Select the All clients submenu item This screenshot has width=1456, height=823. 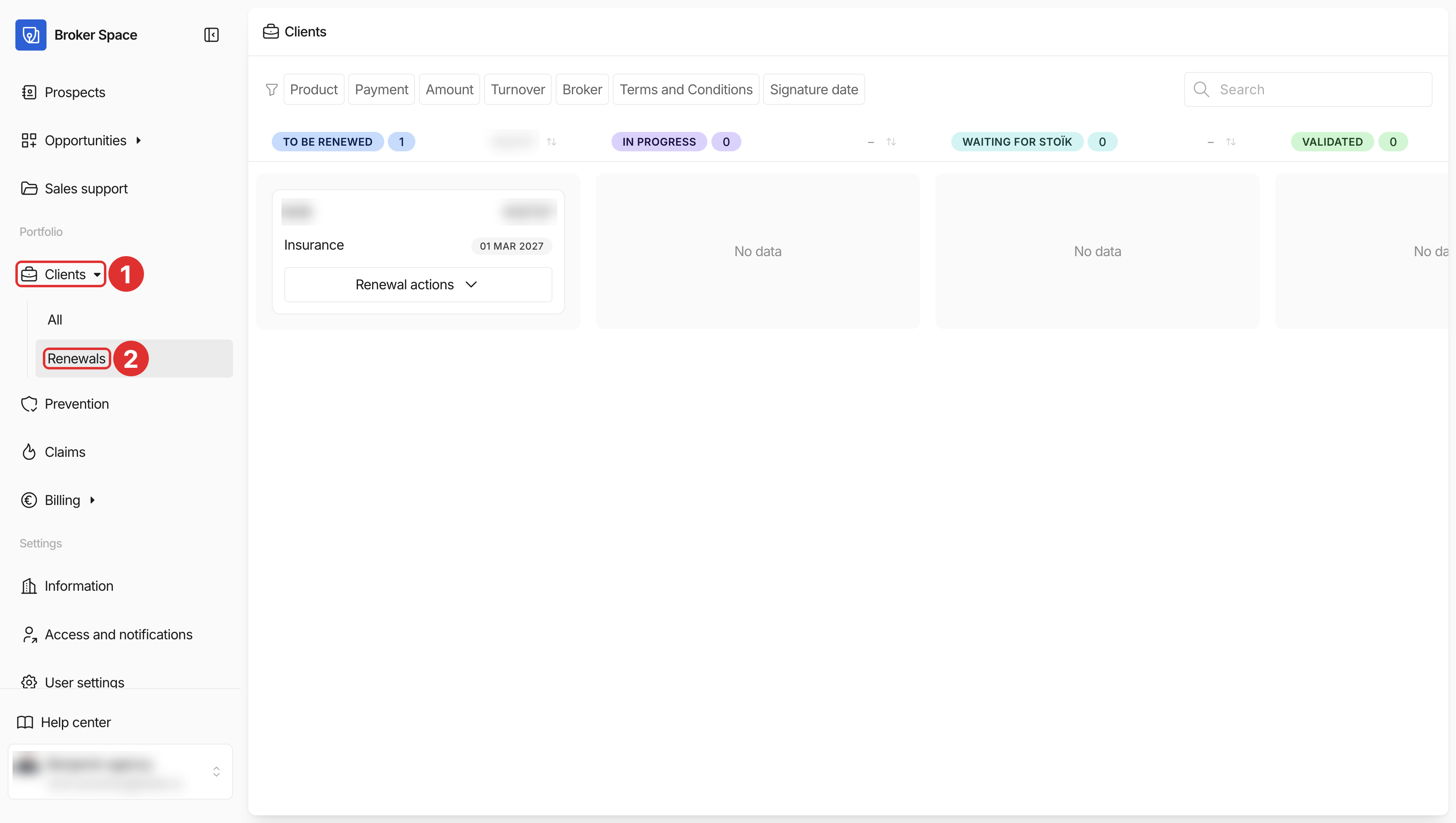(55, 320)
